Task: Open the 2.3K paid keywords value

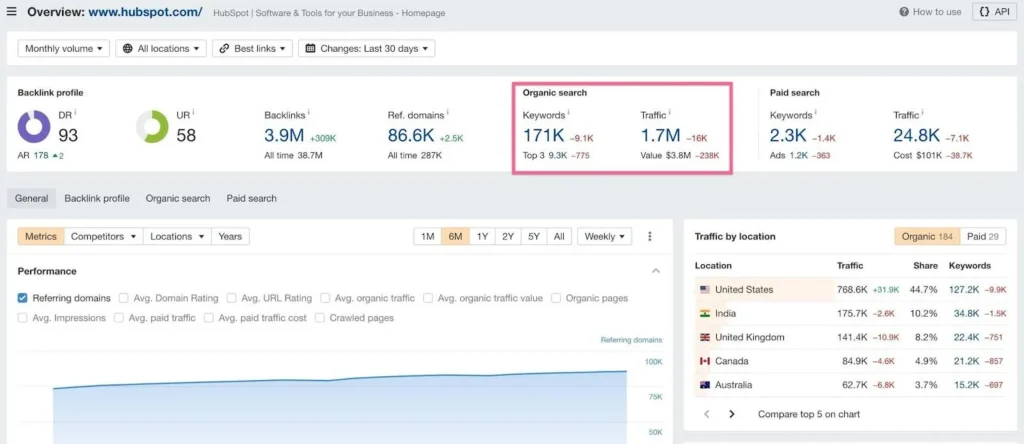Action: (789, 136)
